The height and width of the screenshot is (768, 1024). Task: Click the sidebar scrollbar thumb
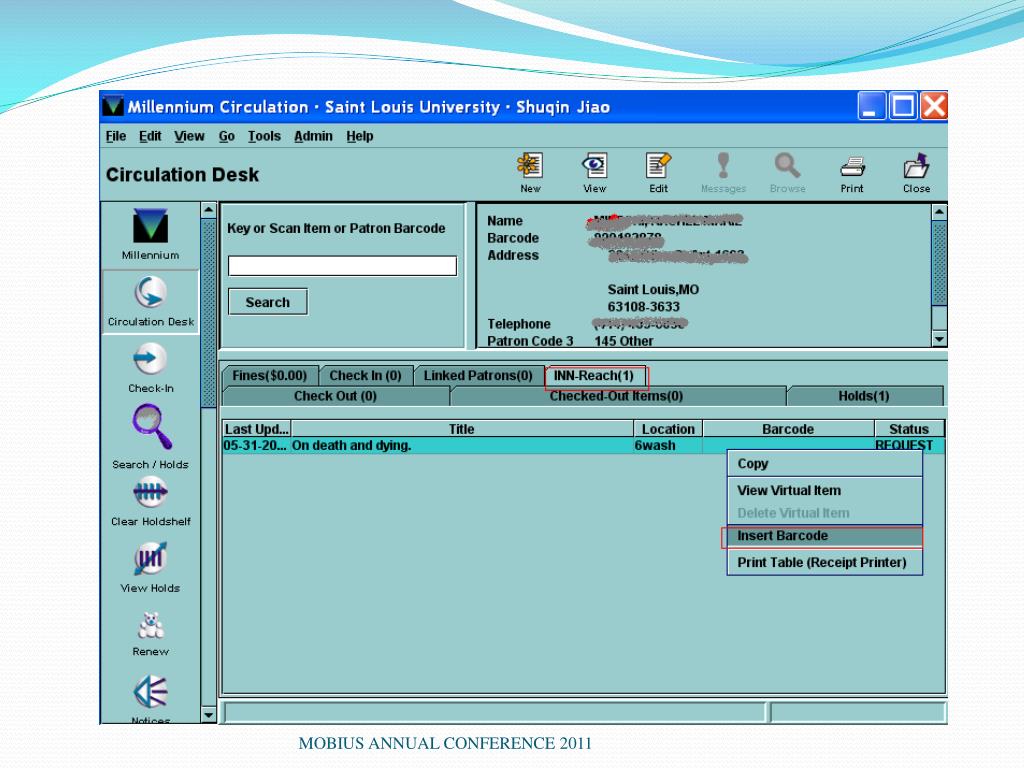point(208,313)
